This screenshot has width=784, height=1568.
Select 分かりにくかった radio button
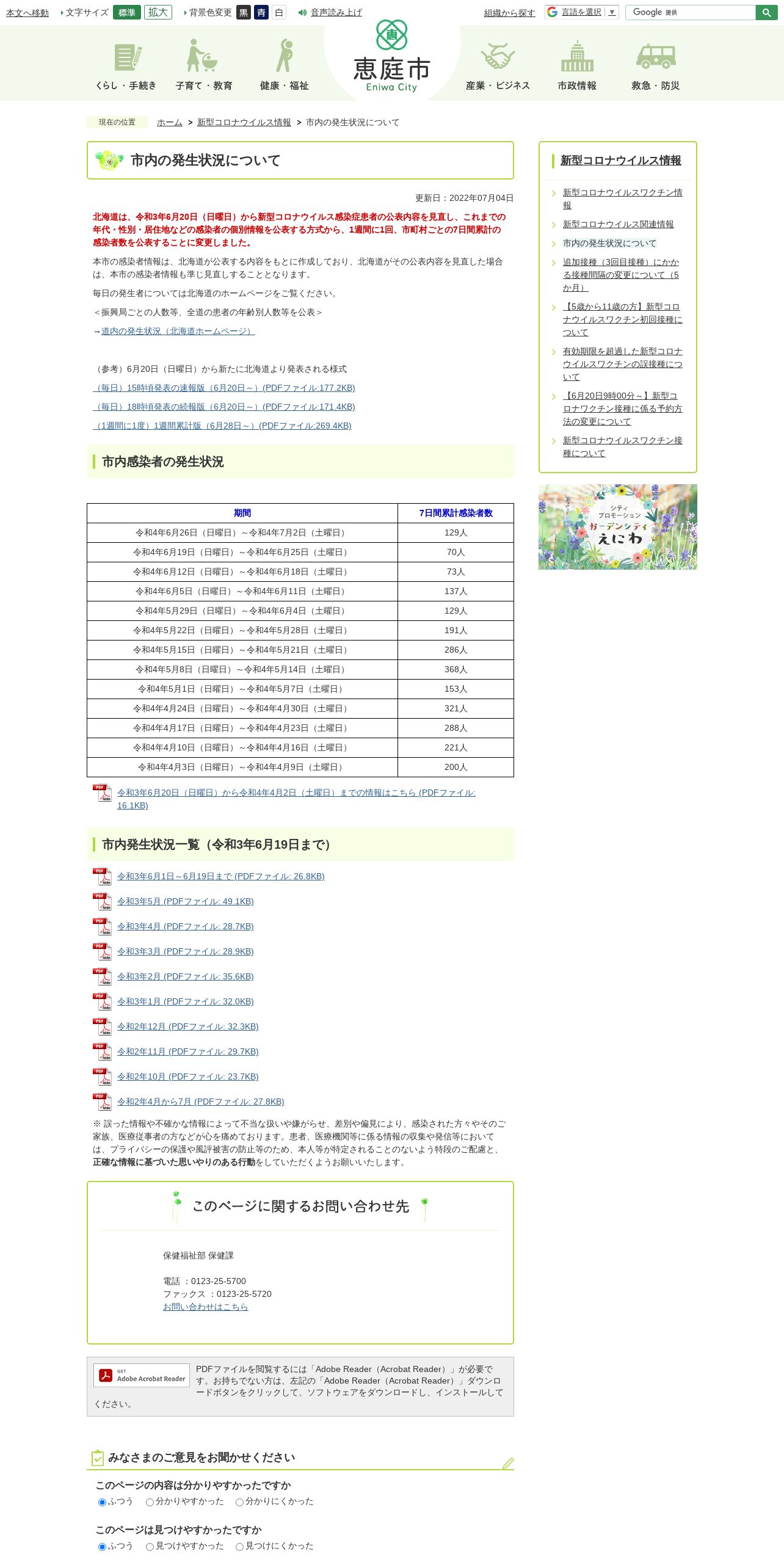click(x=239, y=1502)
